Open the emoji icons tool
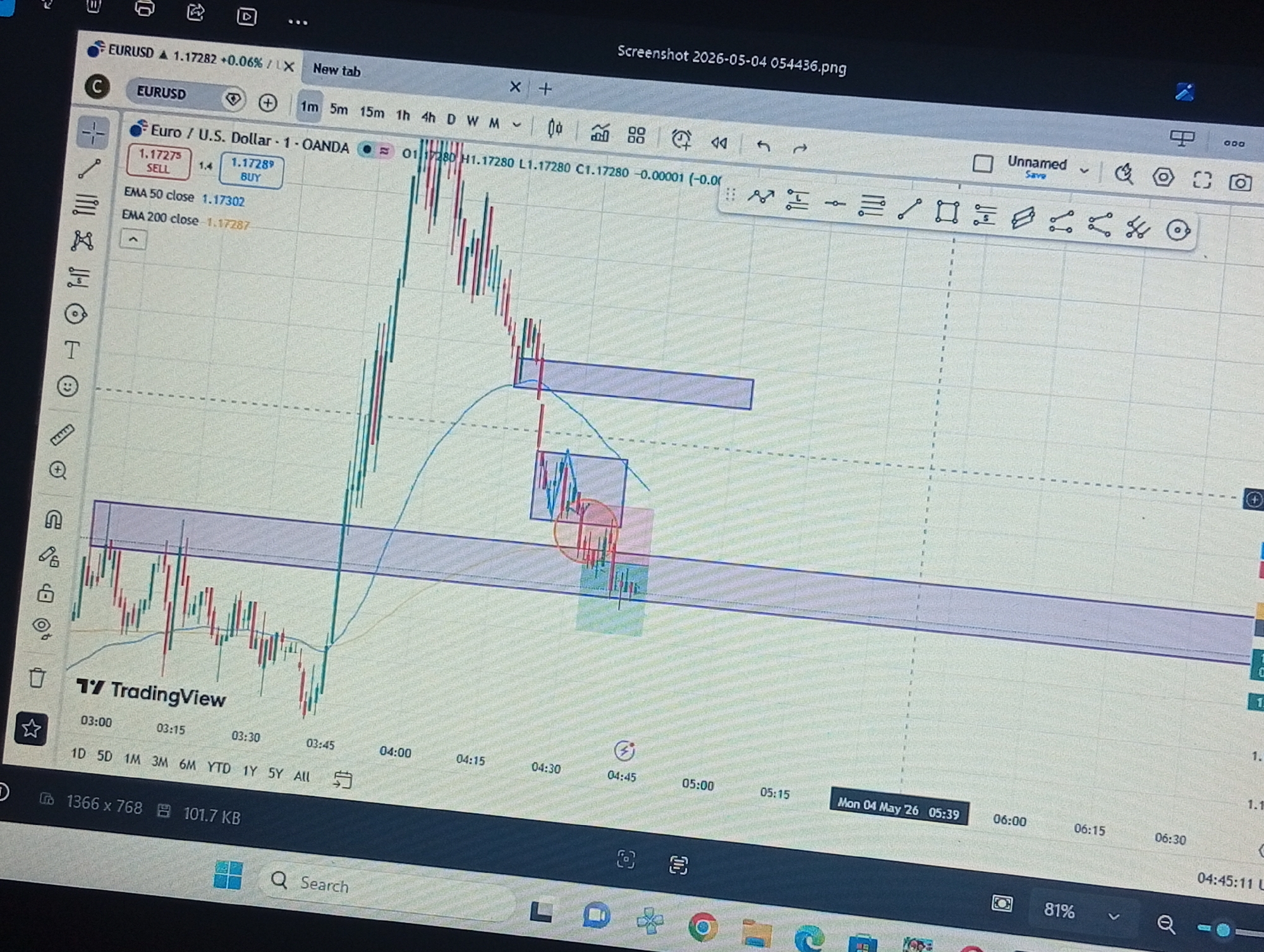The image size is (1264, 952). (x=68, y=386)
